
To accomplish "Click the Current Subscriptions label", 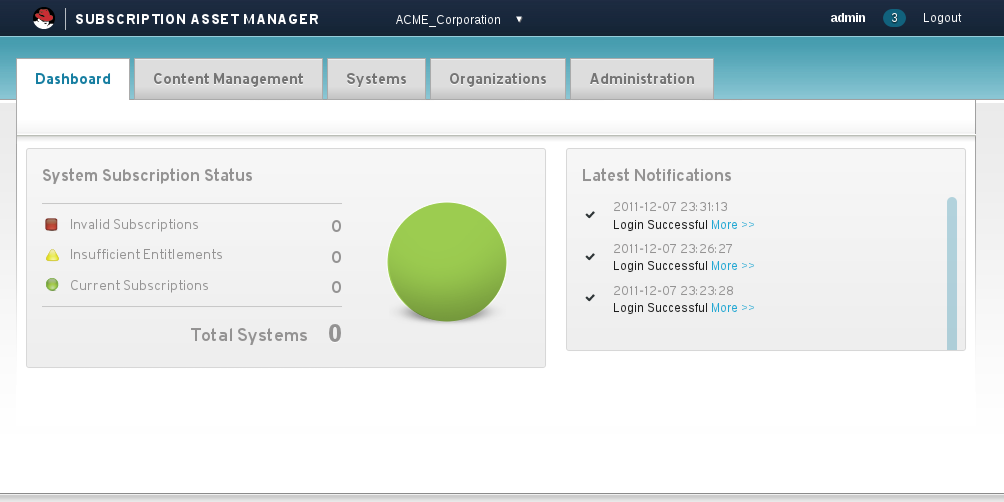I will 140,286.
